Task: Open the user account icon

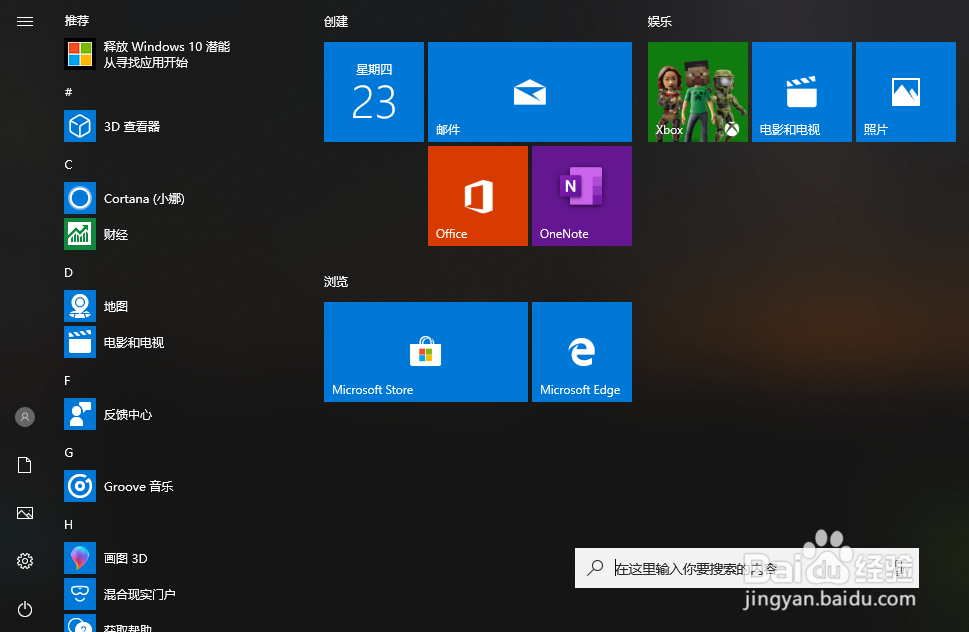Action: coord(25,417)
